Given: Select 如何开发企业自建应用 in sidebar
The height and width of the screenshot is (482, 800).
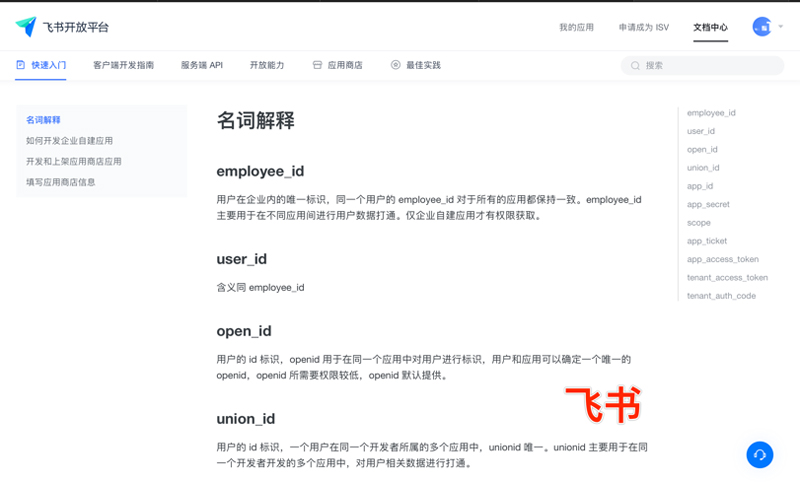Looking at the screenshot, I should point(69,141).
